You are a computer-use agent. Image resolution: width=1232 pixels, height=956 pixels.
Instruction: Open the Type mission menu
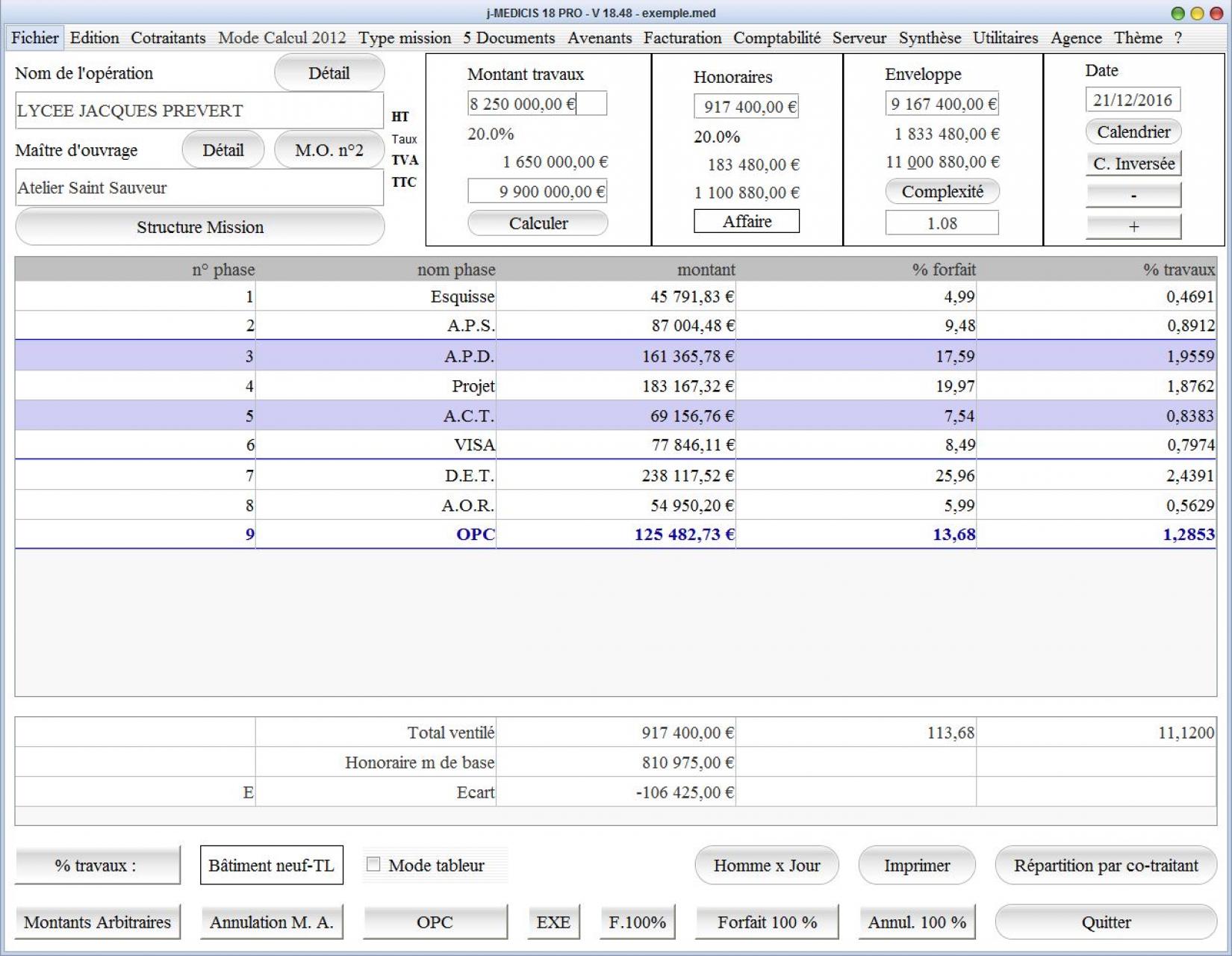[x=405, y=38]
